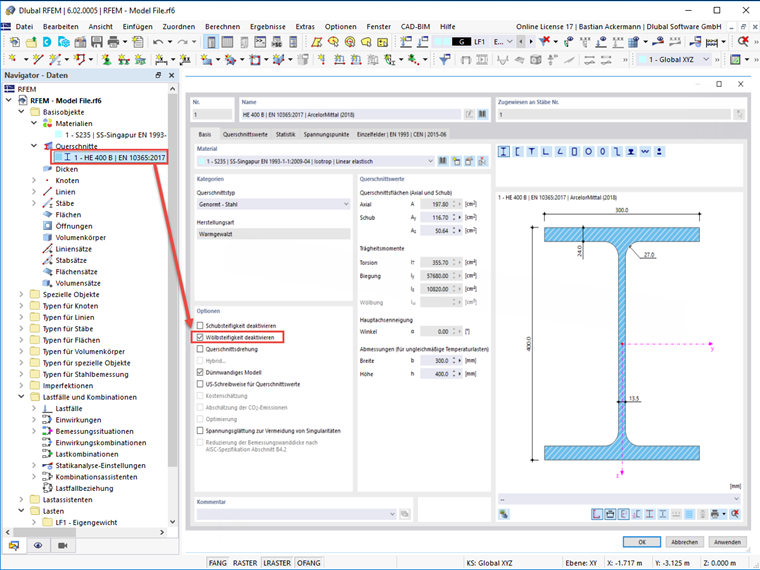Viewport: 760px width, 570px height.
Task: Click the 'Abbrechen' button
Action: pyautogui.click(x=684, y=541)
